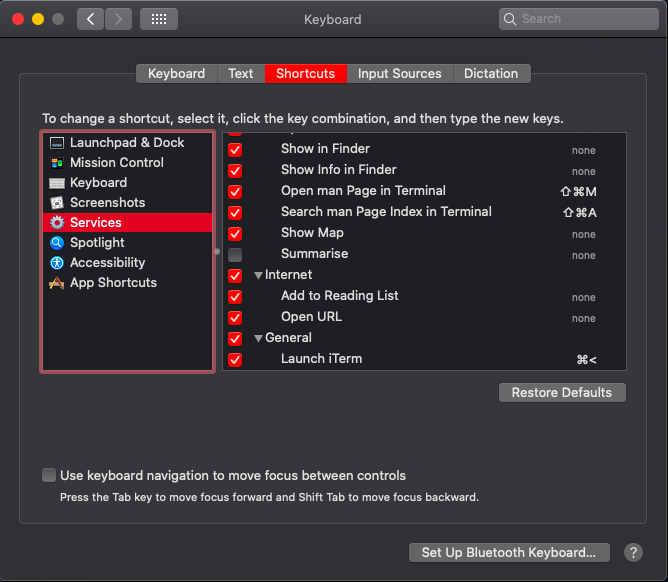Collapse the General group triangle
The width and height of the screenshot is (668, 582).
pos(258,339)
